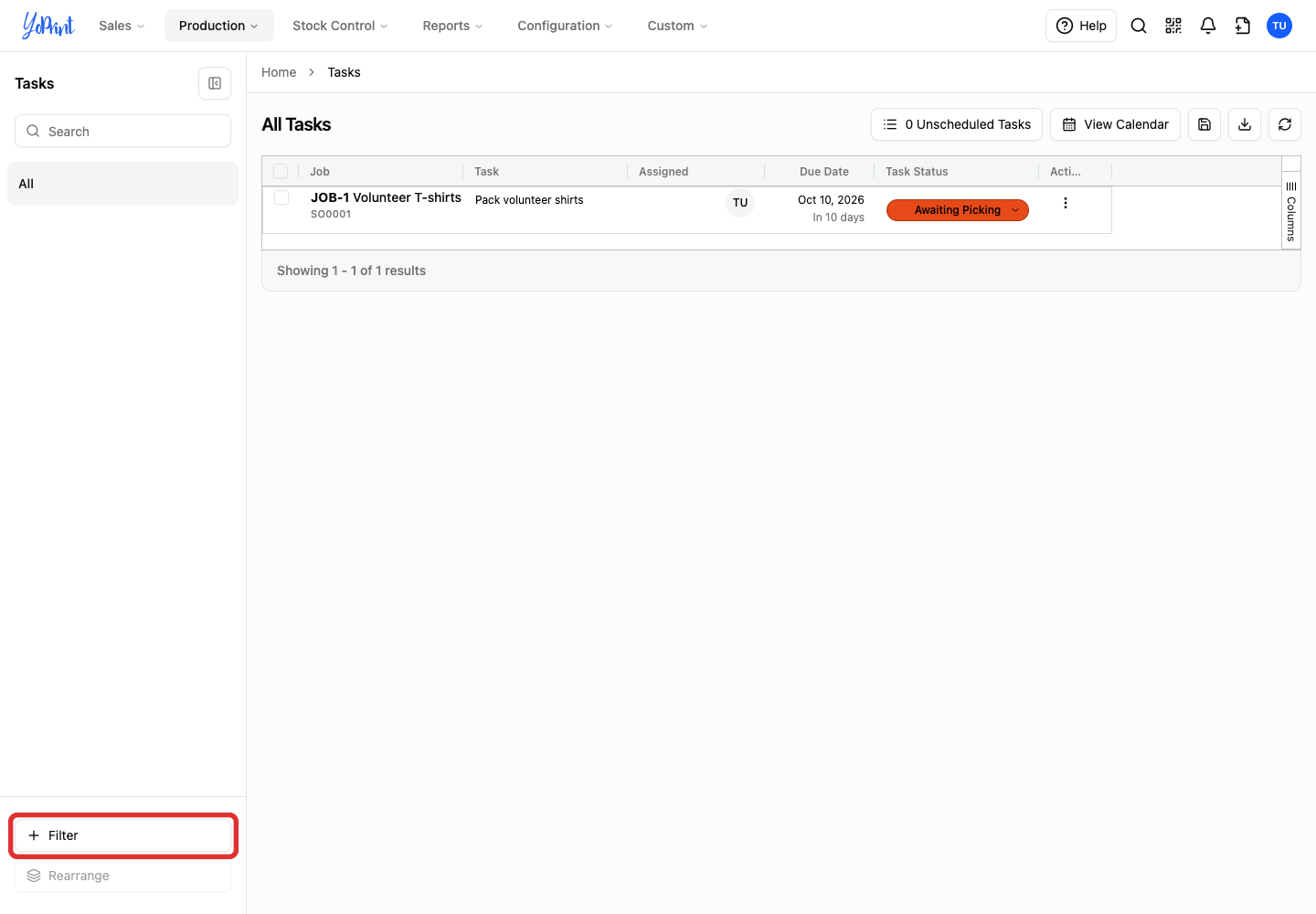Click View Calendar button
The image size is (1316, 914).
[1115, 124]
